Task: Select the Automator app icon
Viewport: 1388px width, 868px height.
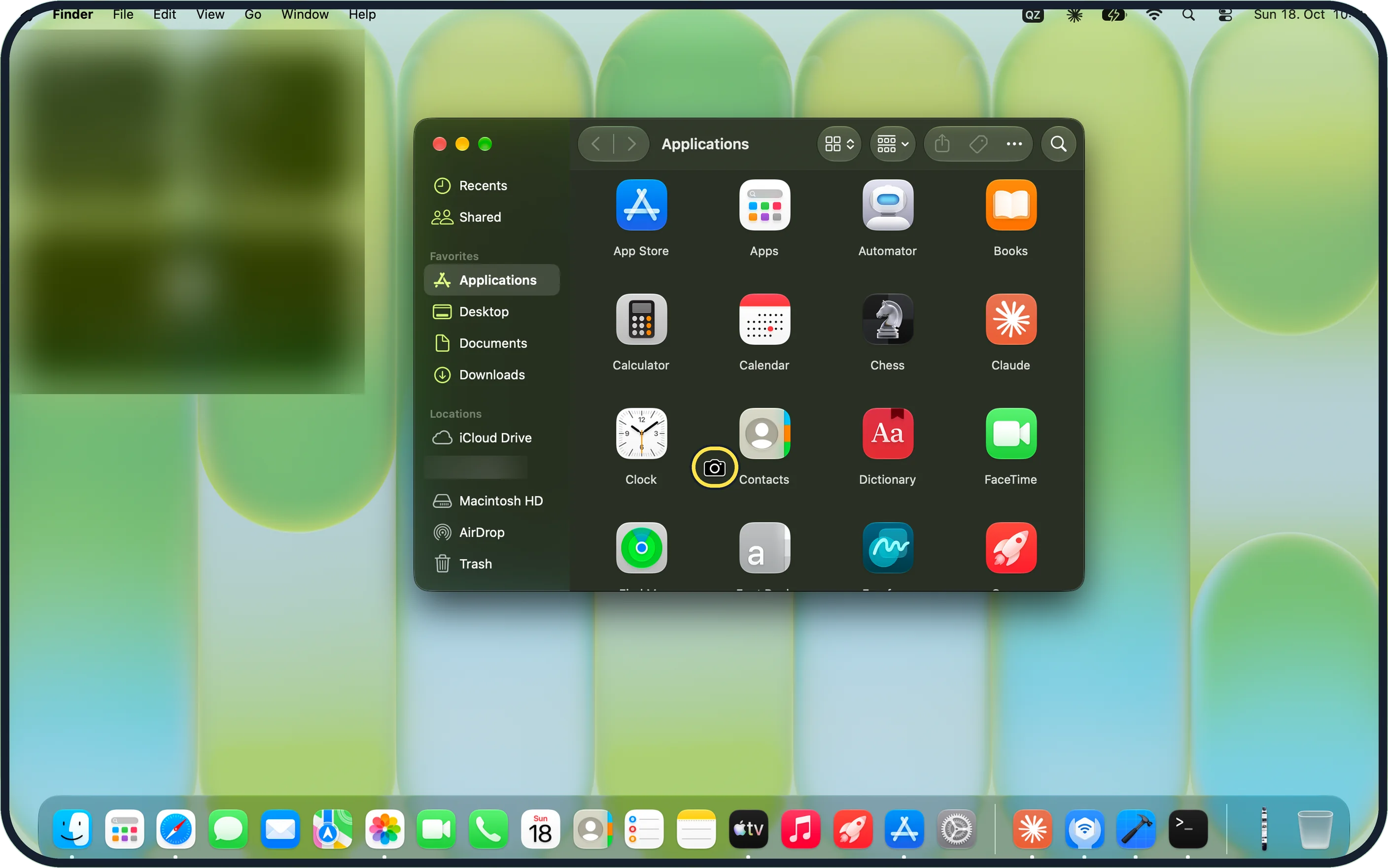Action: click(887, 205)
